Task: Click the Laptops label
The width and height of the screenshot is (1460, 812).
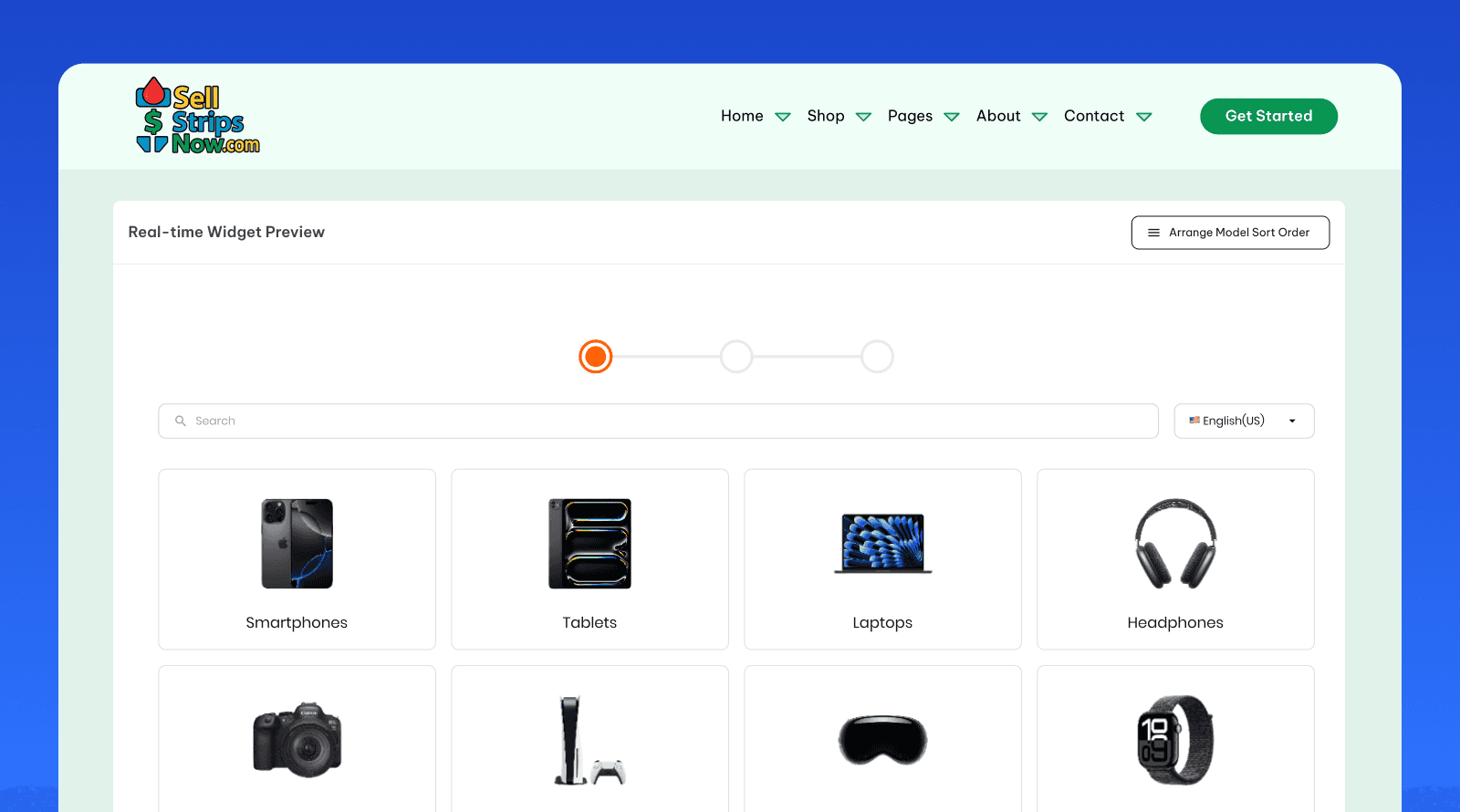Action: coord(882,622)
